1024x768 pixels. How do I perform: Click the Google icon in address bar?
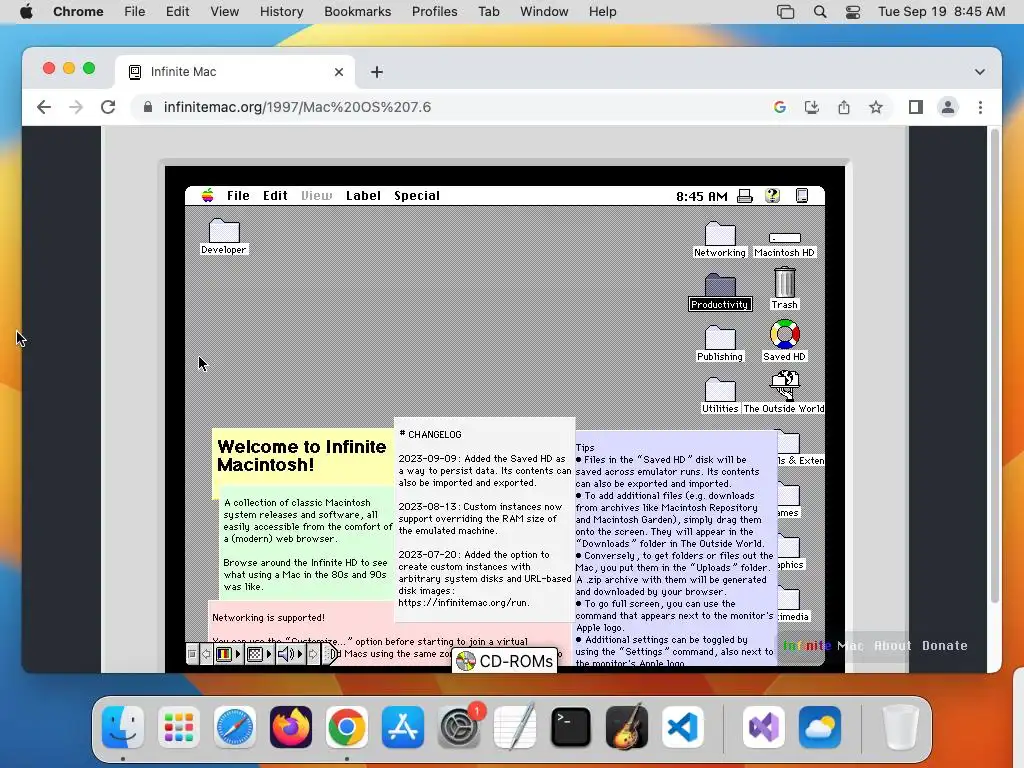[780, 107]
